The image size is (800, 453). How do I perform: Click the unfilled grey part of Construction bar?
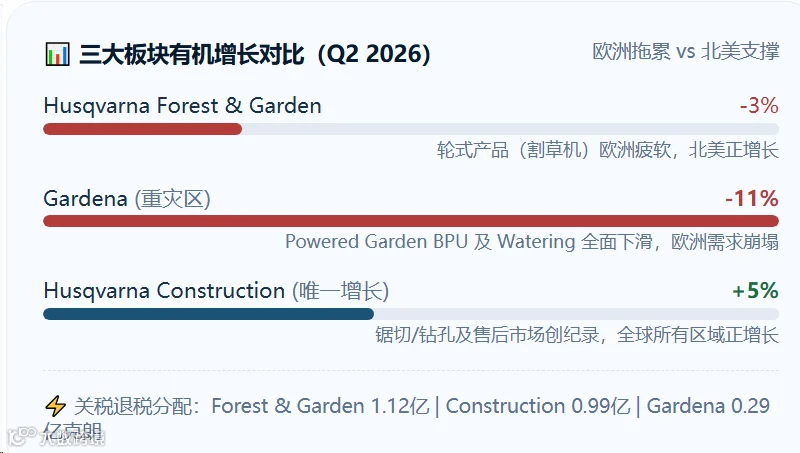pos(576,314)
